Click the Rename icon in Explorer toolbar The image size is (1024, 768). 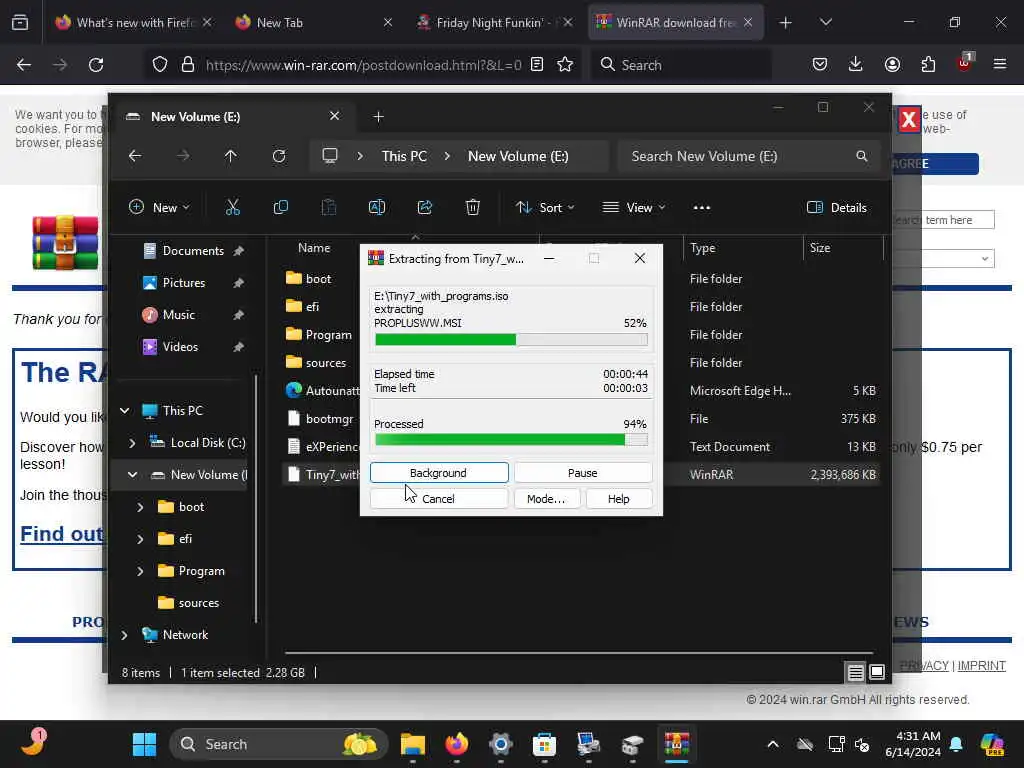[x=377, y=208]
